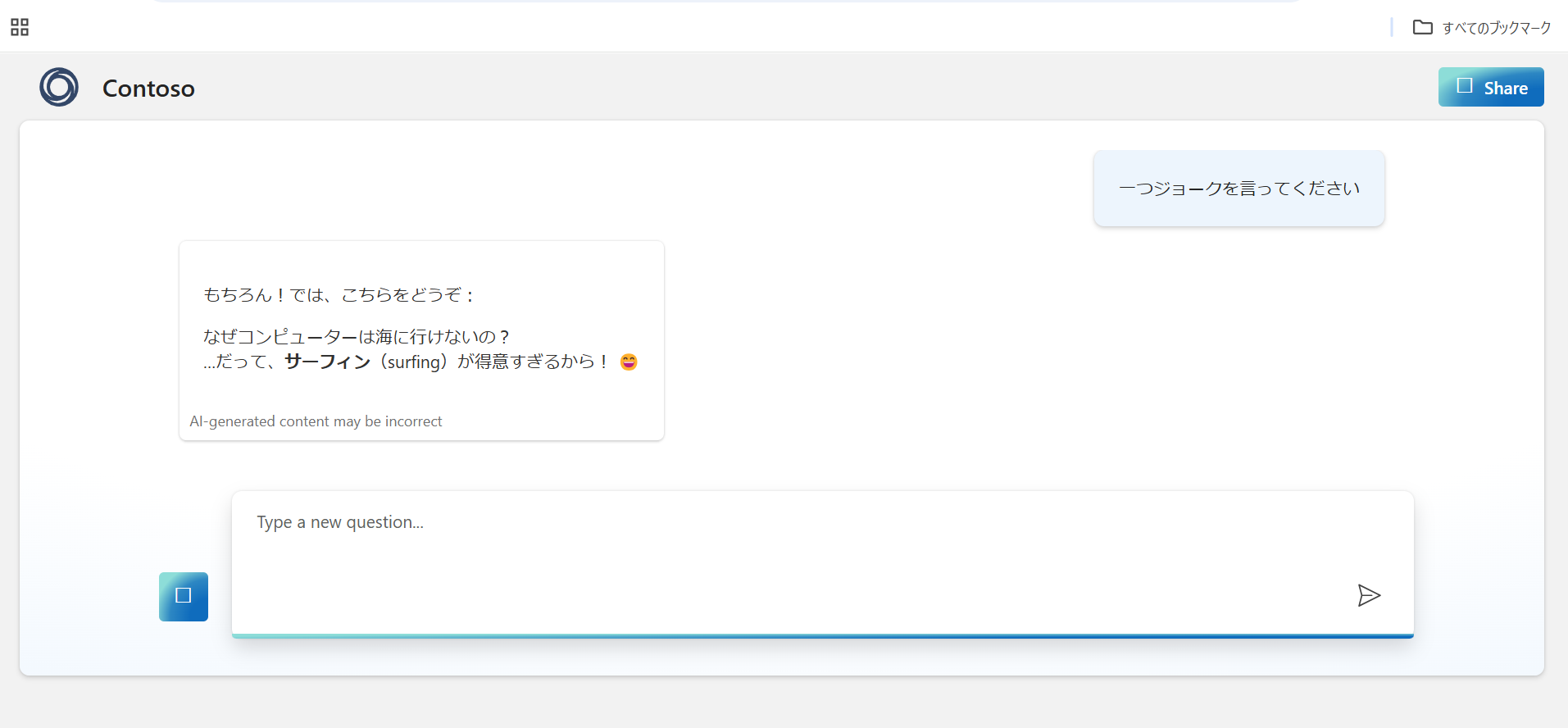This screenshot has height=728, width=1568.
Task: Click the bold word サーフィン
Action: [x=328, y=362]
